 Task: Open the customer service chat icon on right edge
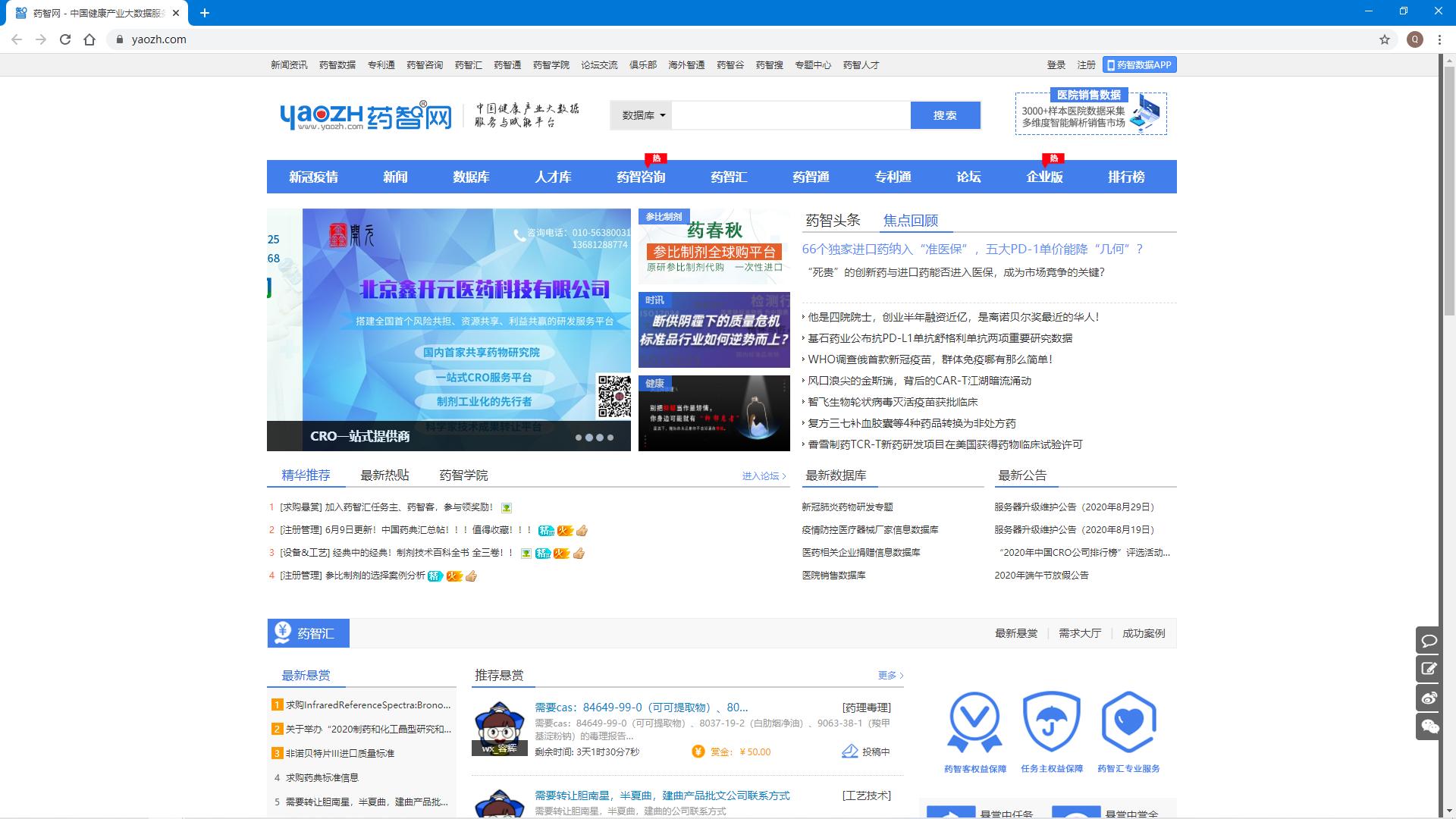1429,641
